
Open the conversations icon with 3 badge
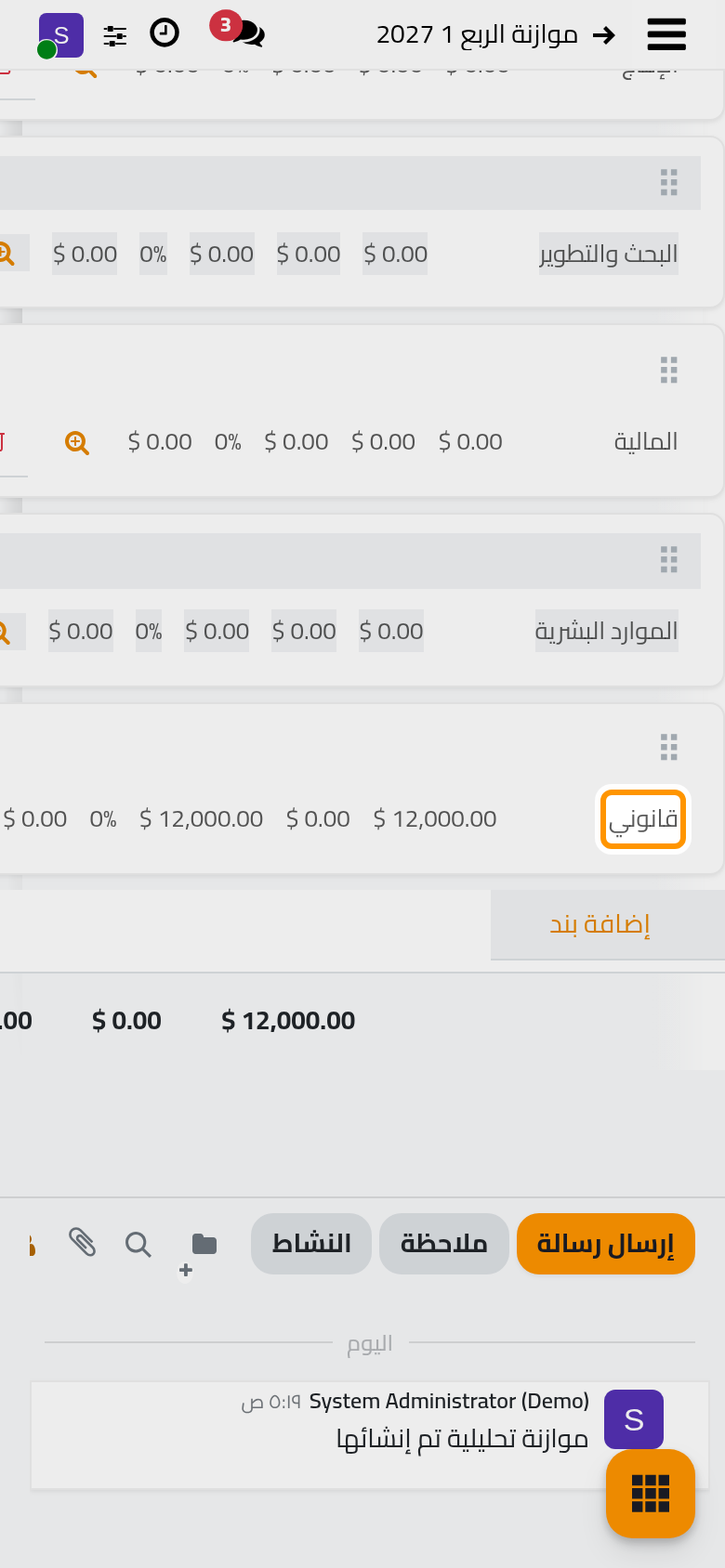click(240, 31)
